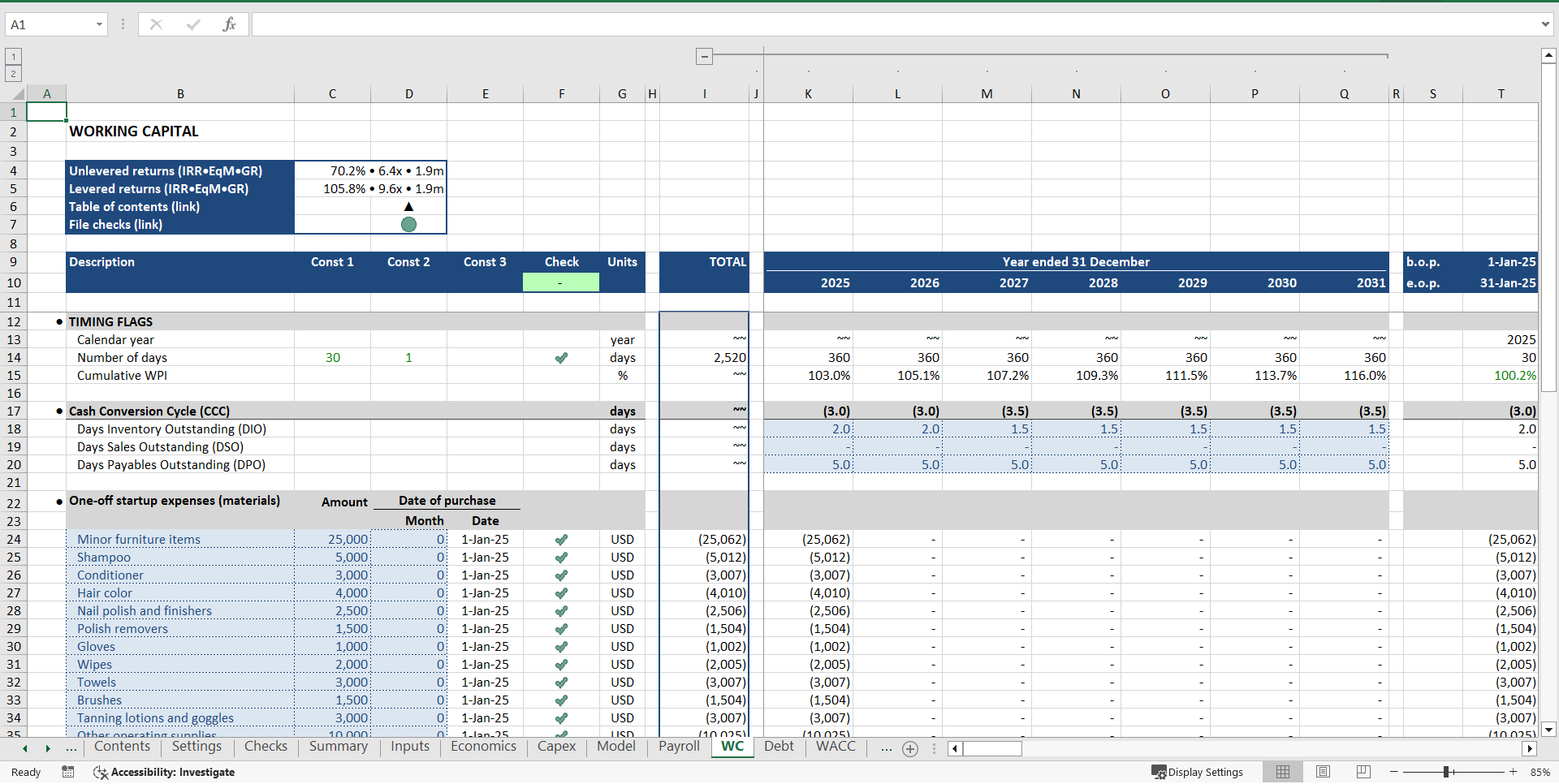Click the macro recording status bar icon
Image resolution: width=1559 pixels, height=784 pixels.
coord(68,772)
